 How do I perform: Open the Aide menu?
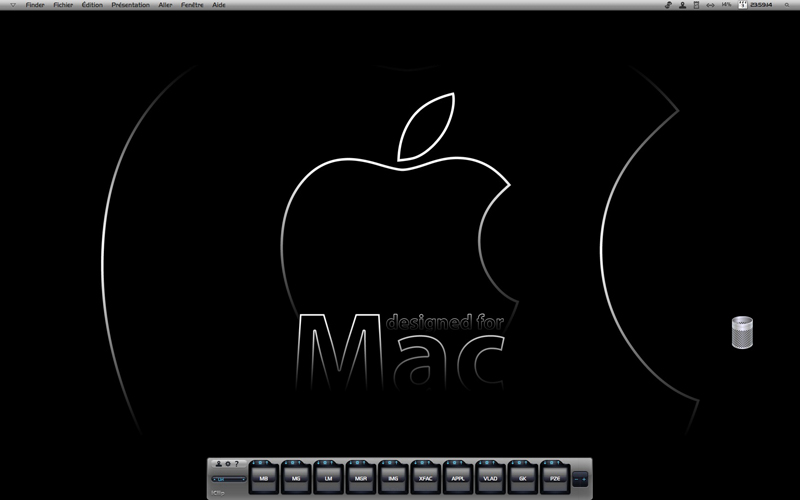pyautogui.click(x=219, y=5)
